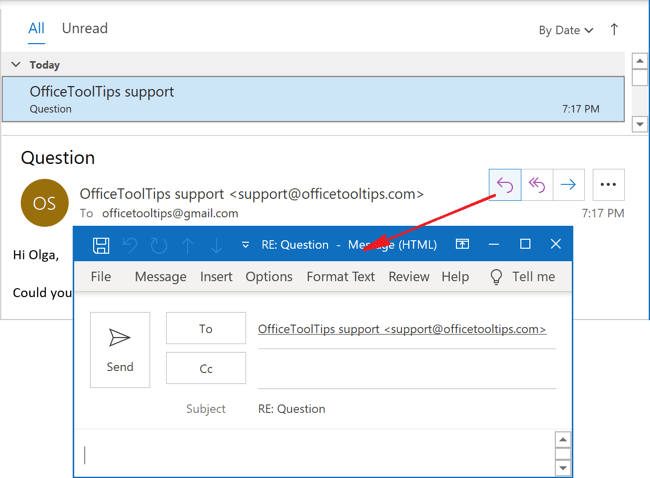Click the Cc button
The image size is (650, 478).
point(206,368)
